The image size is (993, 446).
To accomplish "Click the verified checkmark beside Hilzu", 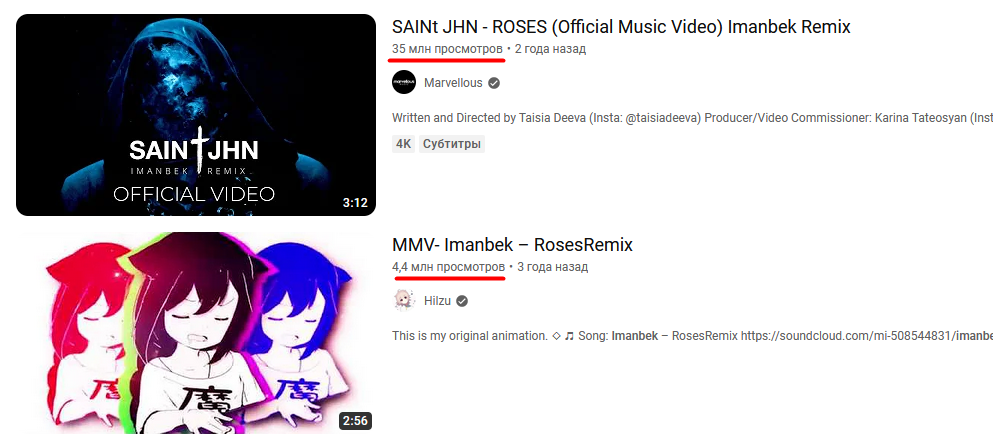I will click(x=462, y=301).
